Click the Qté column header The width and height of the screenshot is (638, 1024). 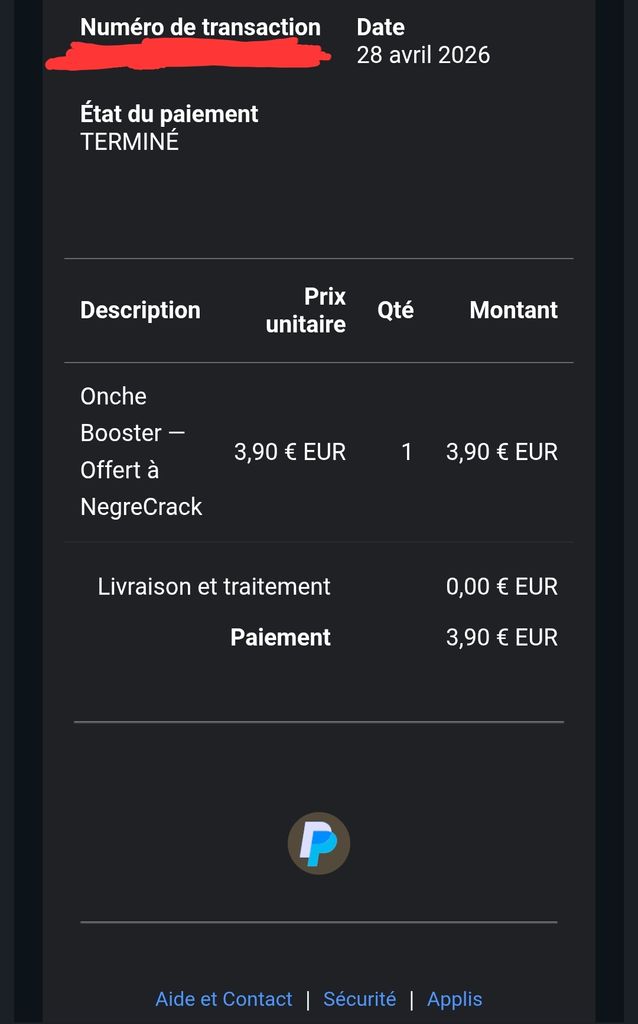pyautogui.click(x=395, y=310)
